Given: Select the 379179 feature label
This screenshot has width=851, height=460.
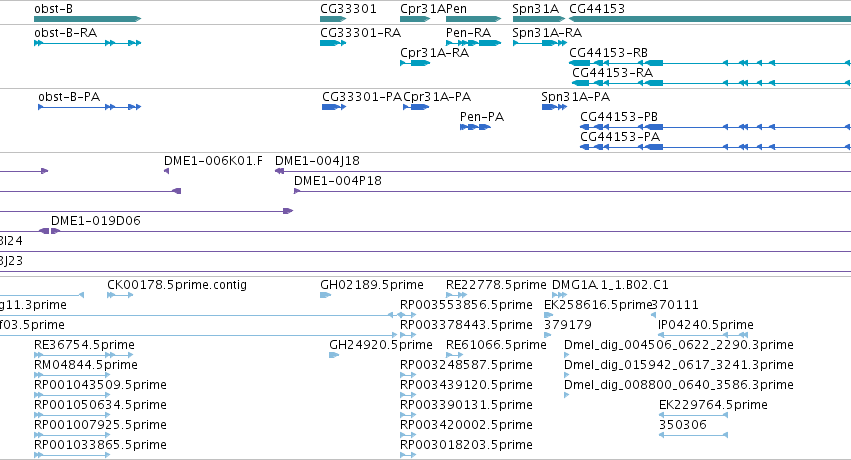Looking at the screenshot, I should [x=568, y=325].
